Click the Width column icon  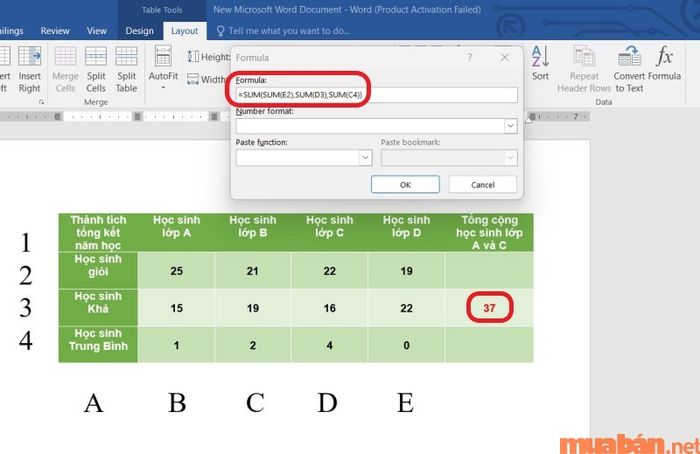coord(193,79)
